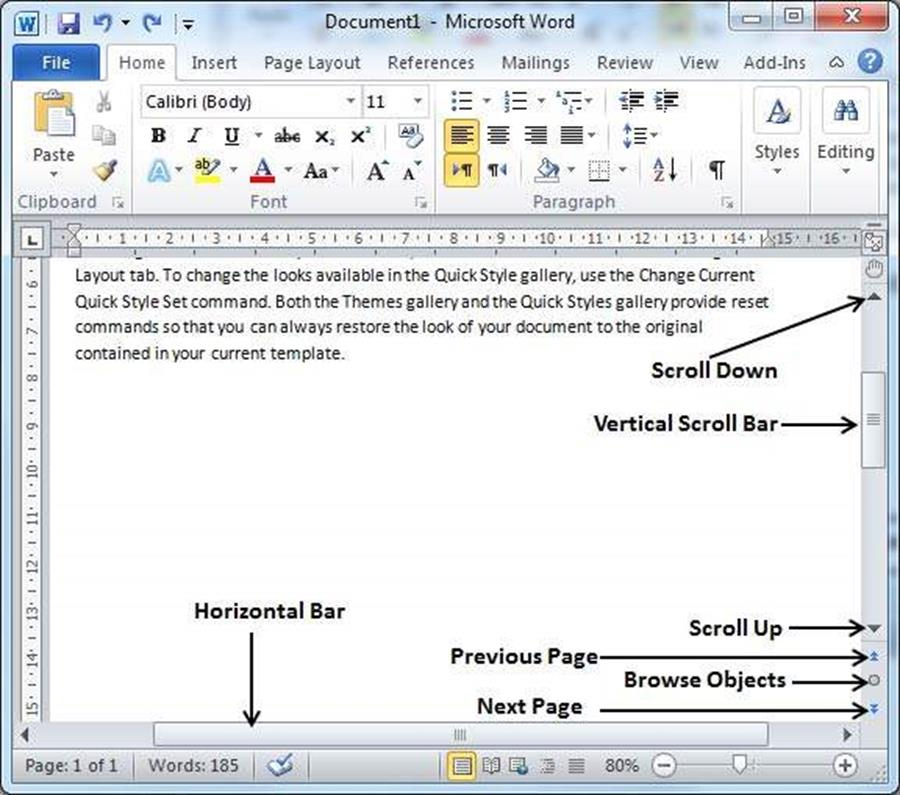Open Font dialog launcher
900x795 pixels.
coord(421,202)
